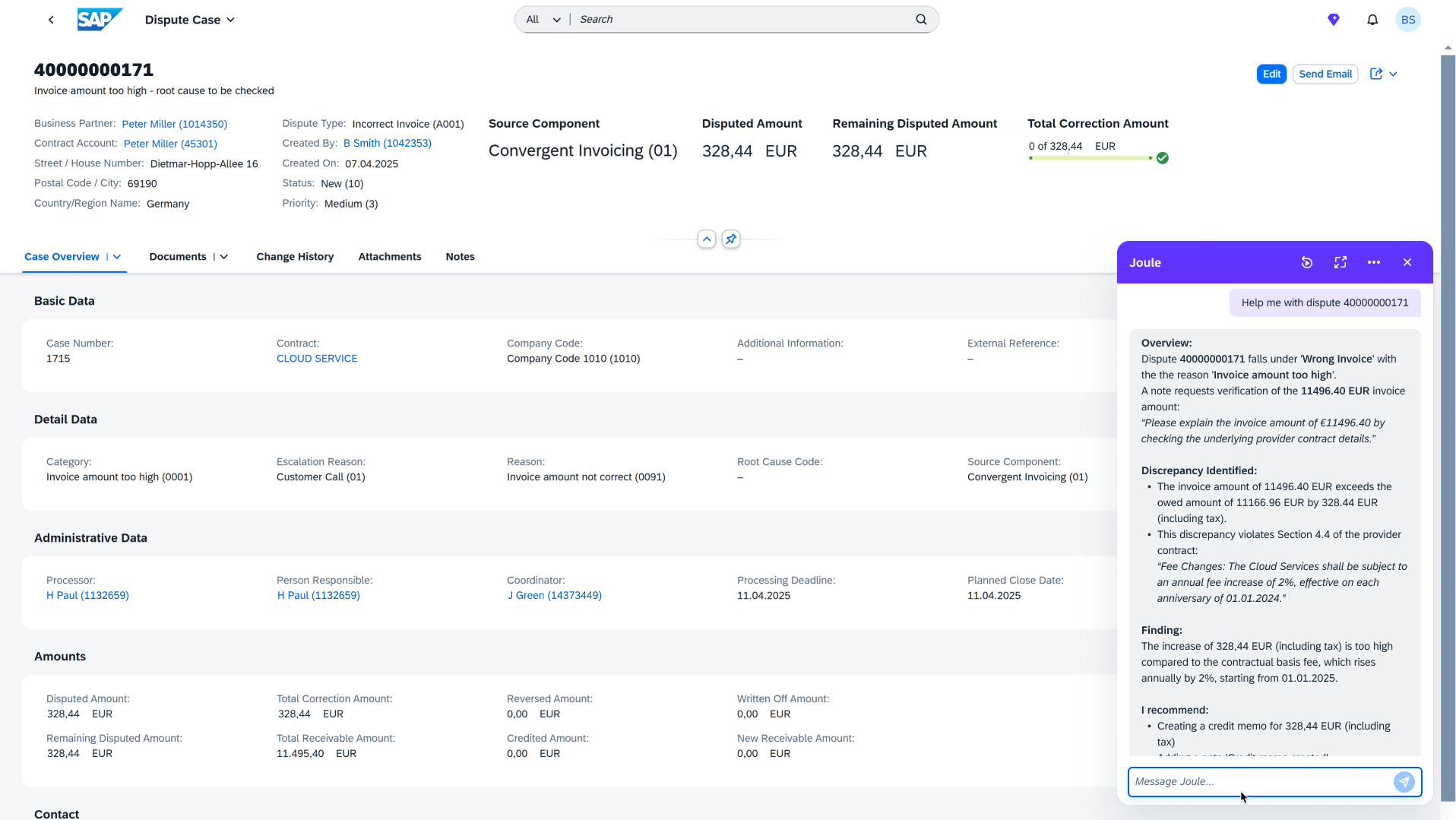The width and height of the screenshot is (1456, 820).
Task: Send the Joule message
Action: pos(1404,781)
